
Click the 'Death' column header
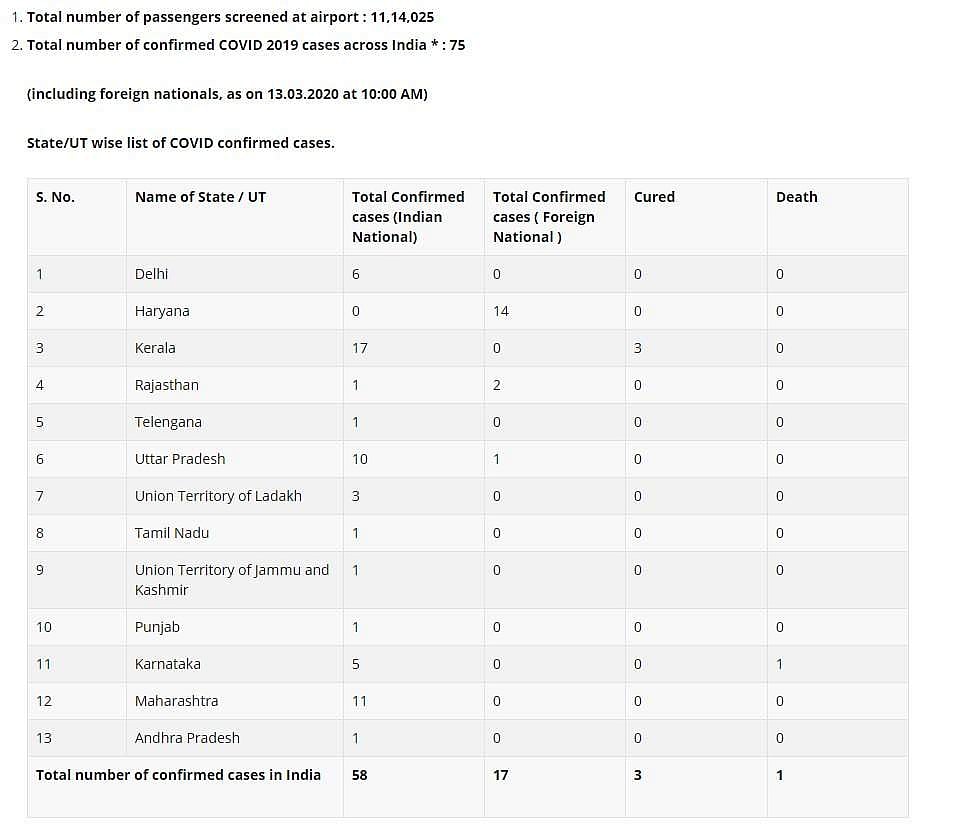796,197
